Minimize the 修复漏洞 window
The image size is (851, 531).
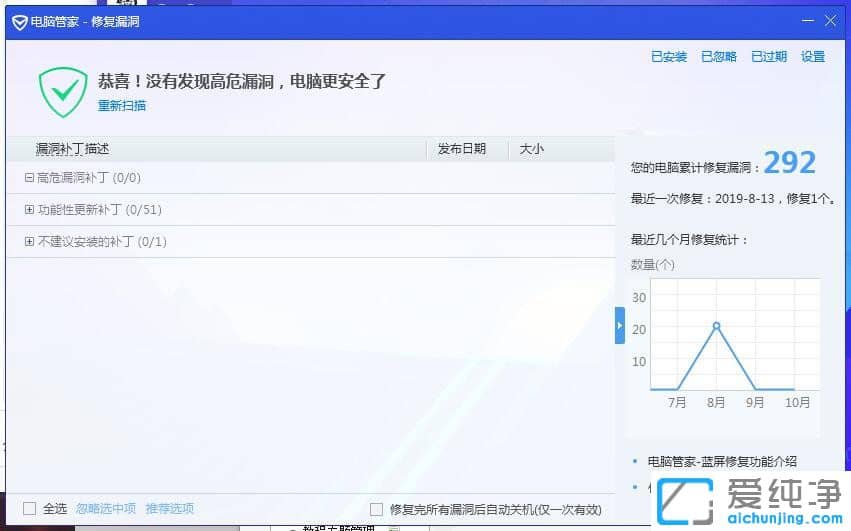coord(808,21)
